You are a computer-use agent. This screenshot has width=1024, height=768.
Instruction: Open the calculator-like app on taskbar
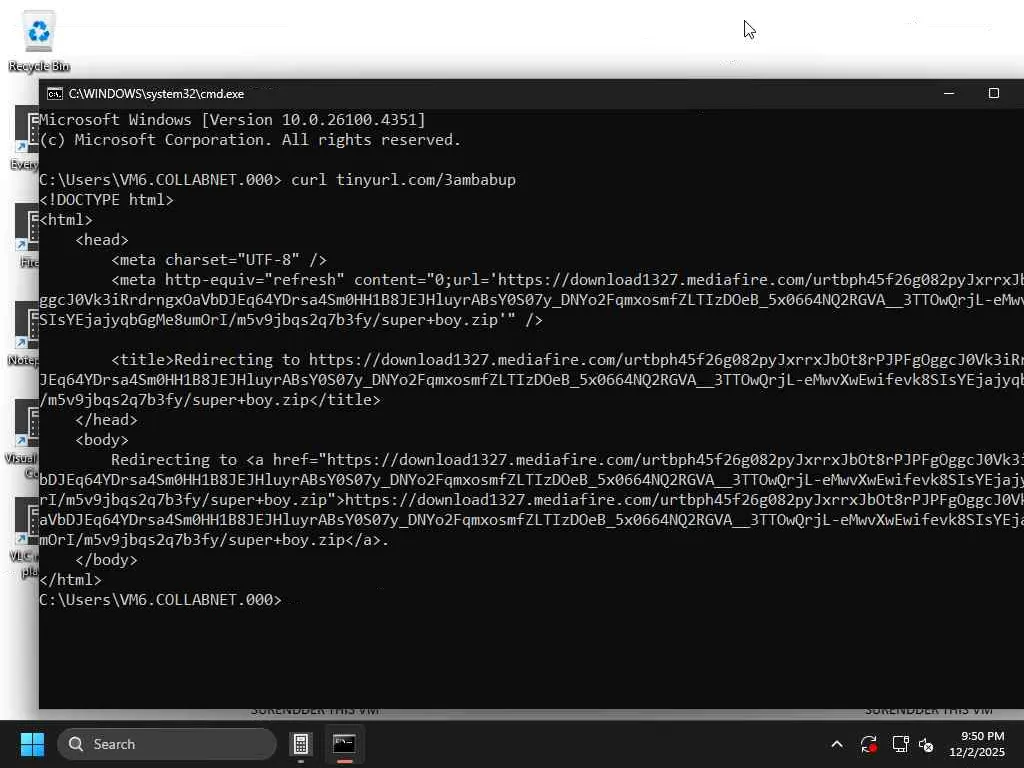(x=300, y=744)
